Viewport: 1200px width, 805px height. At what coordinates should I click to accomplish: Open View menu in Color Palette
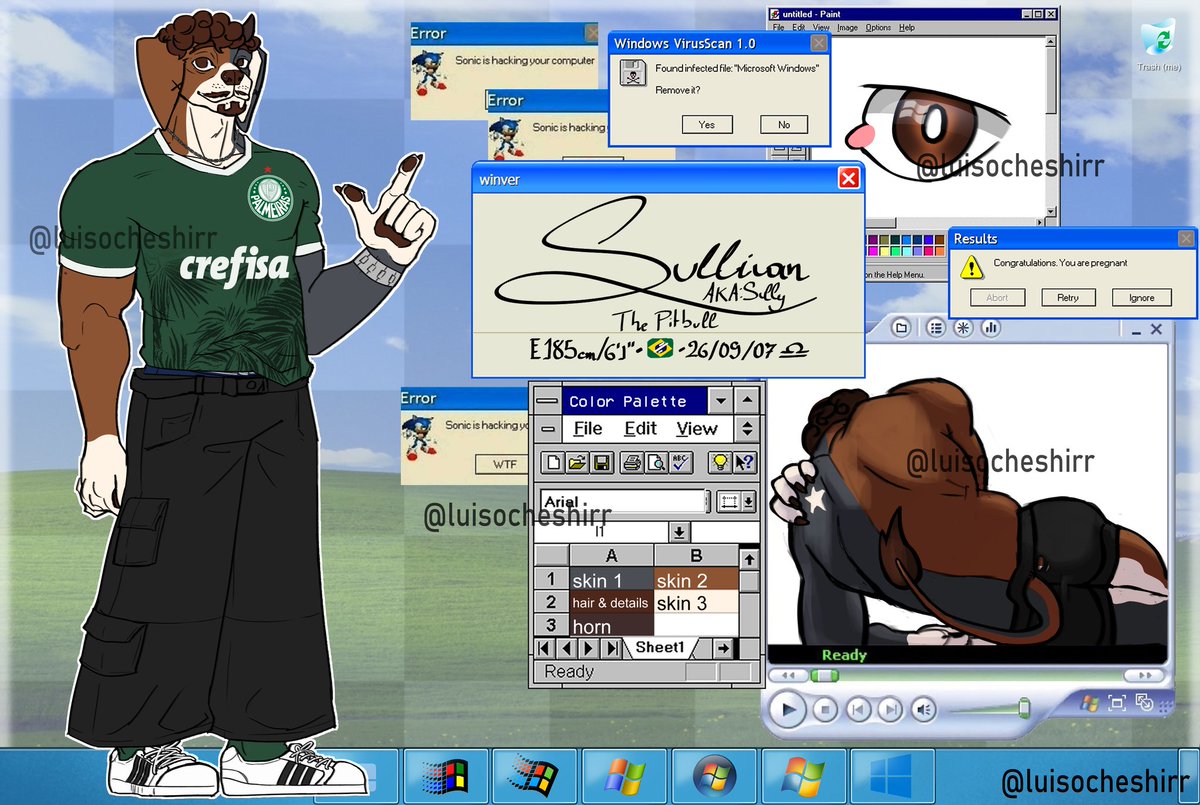tap(697, 429)
